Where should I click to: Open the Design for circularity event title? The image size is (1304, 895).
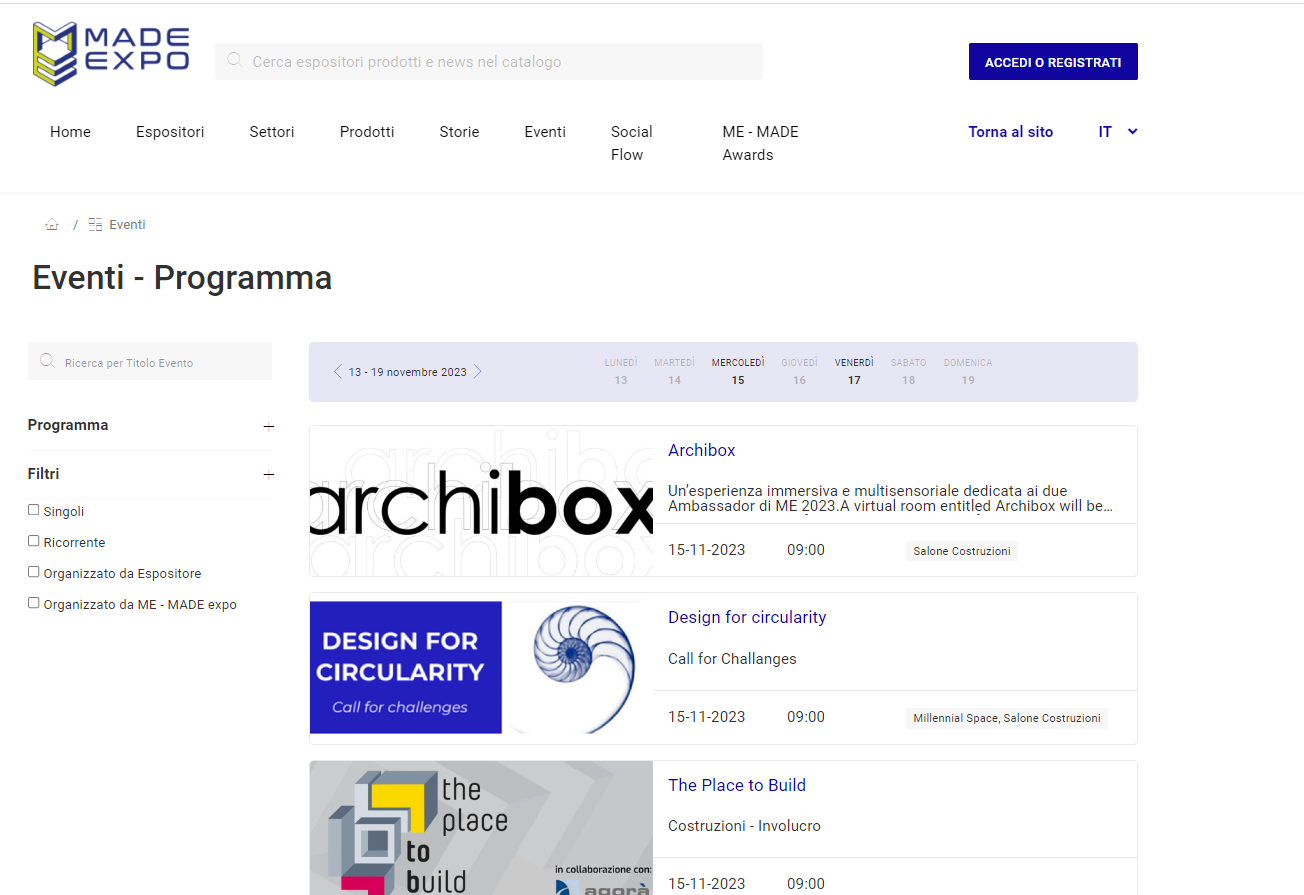[x=747, y=617]
